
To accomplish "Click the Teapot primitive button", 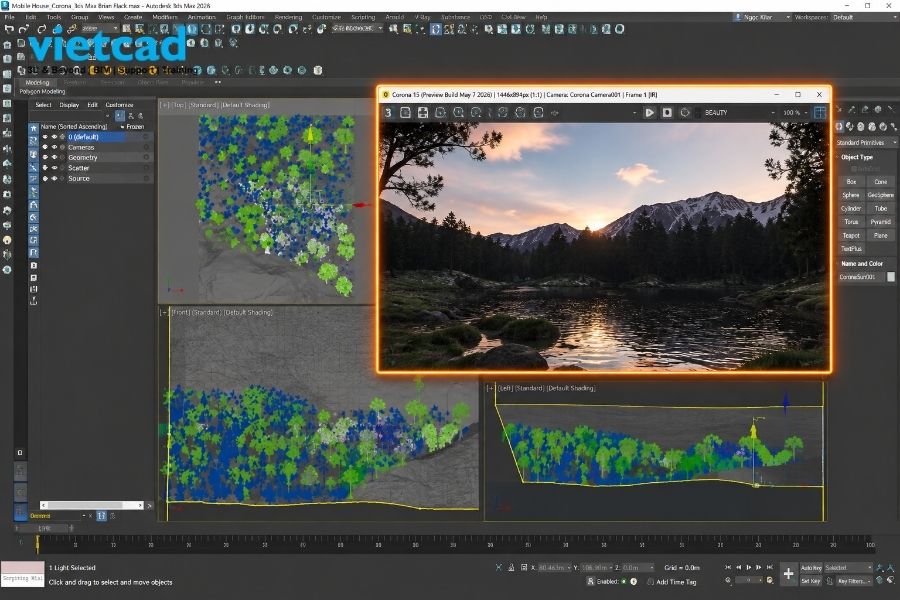I will coord(851,235).
